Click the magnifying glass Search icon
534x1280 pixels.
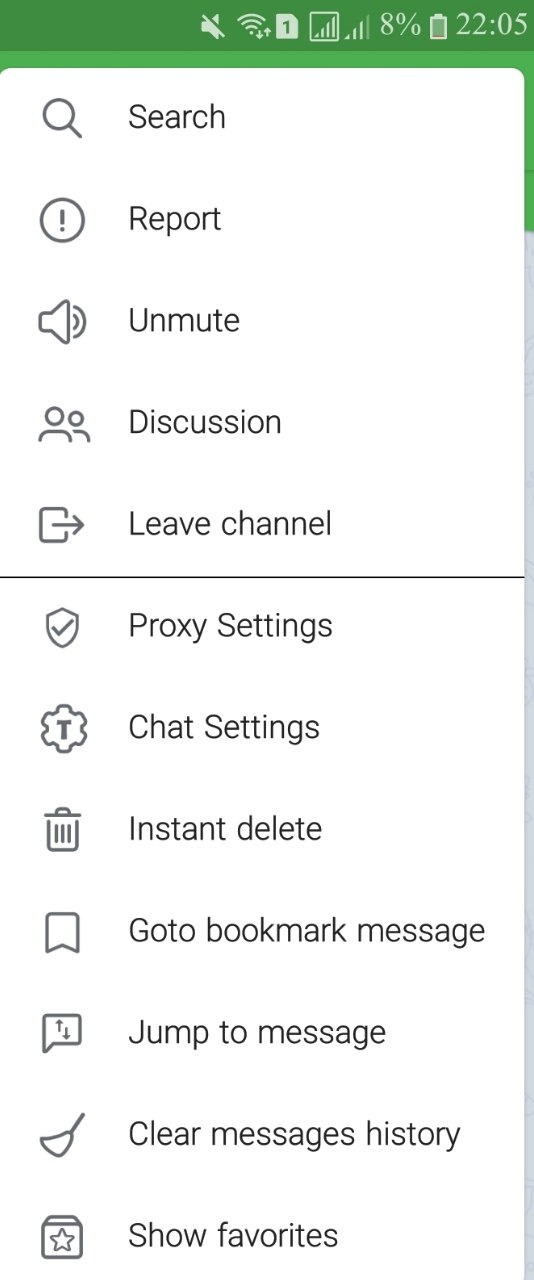tap(62, 118)
